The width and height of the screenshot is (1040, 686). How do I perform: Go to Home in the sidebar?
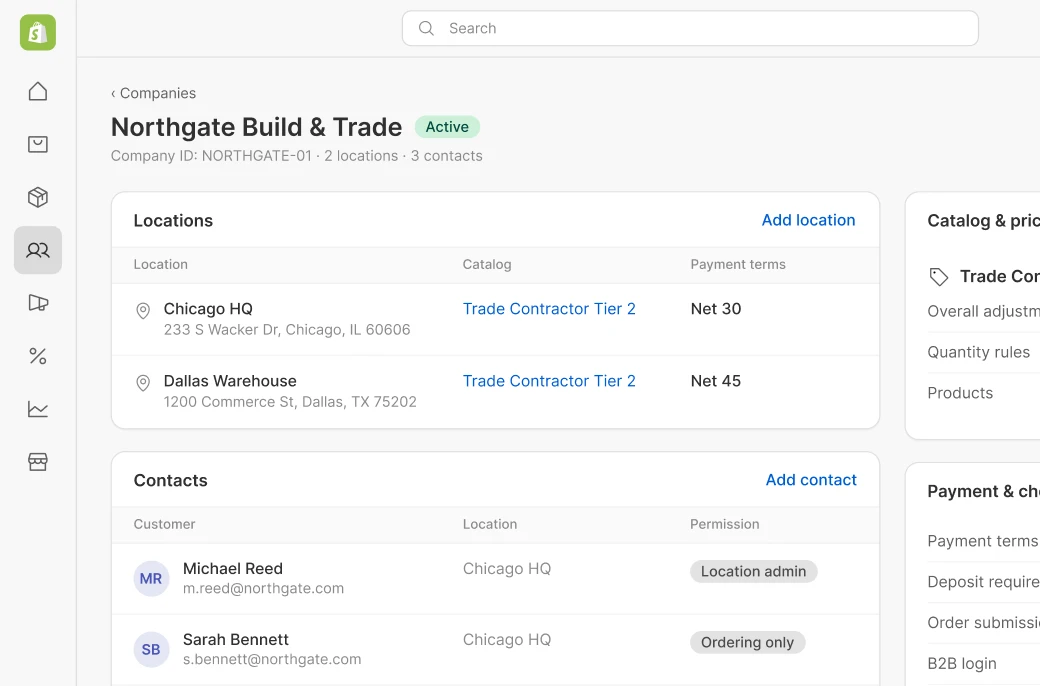(x=38, y=92)
